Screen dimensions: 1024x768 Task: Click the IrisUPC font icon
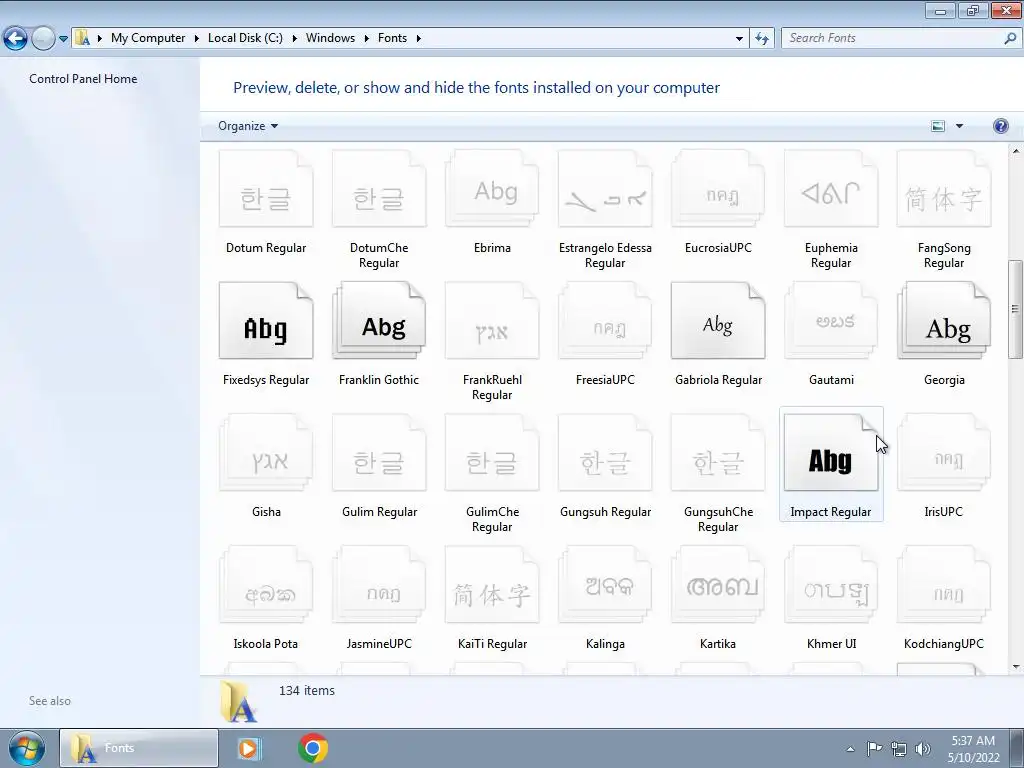944,453
